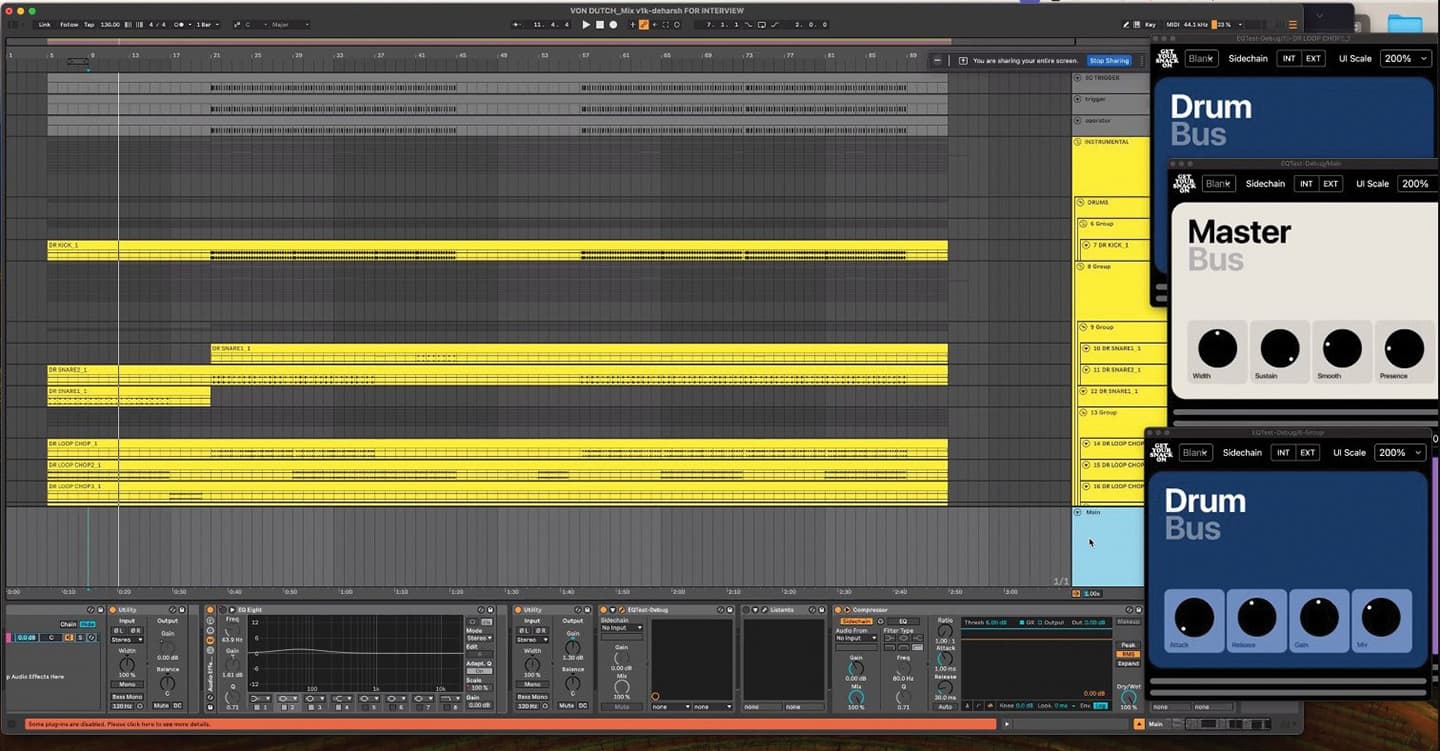
Task: Toggle the Compressor Sidechain button
Action: [x=856, y=621]
